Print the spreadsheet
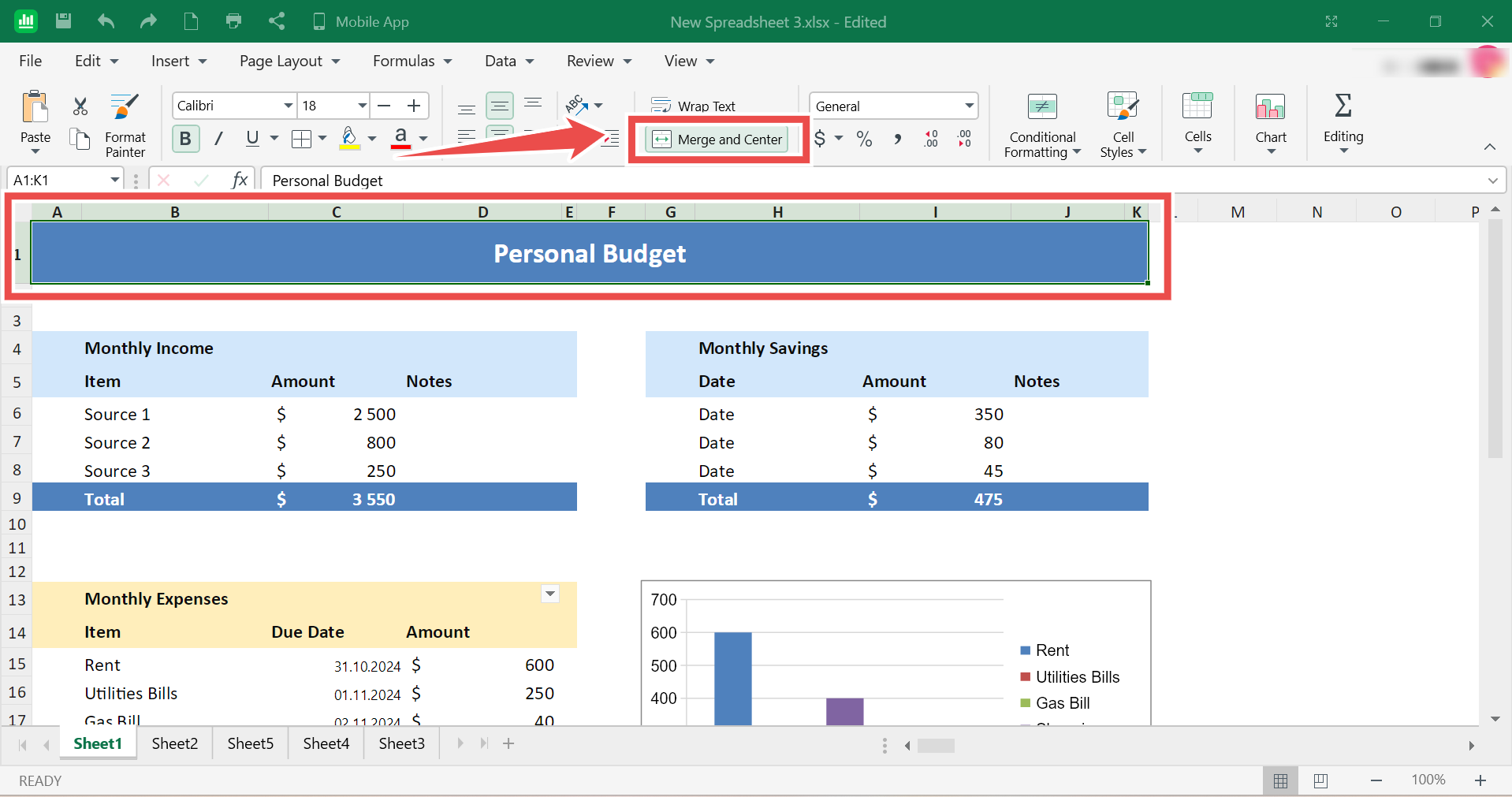Screen dimensions: 1512x797 (233, 21)
